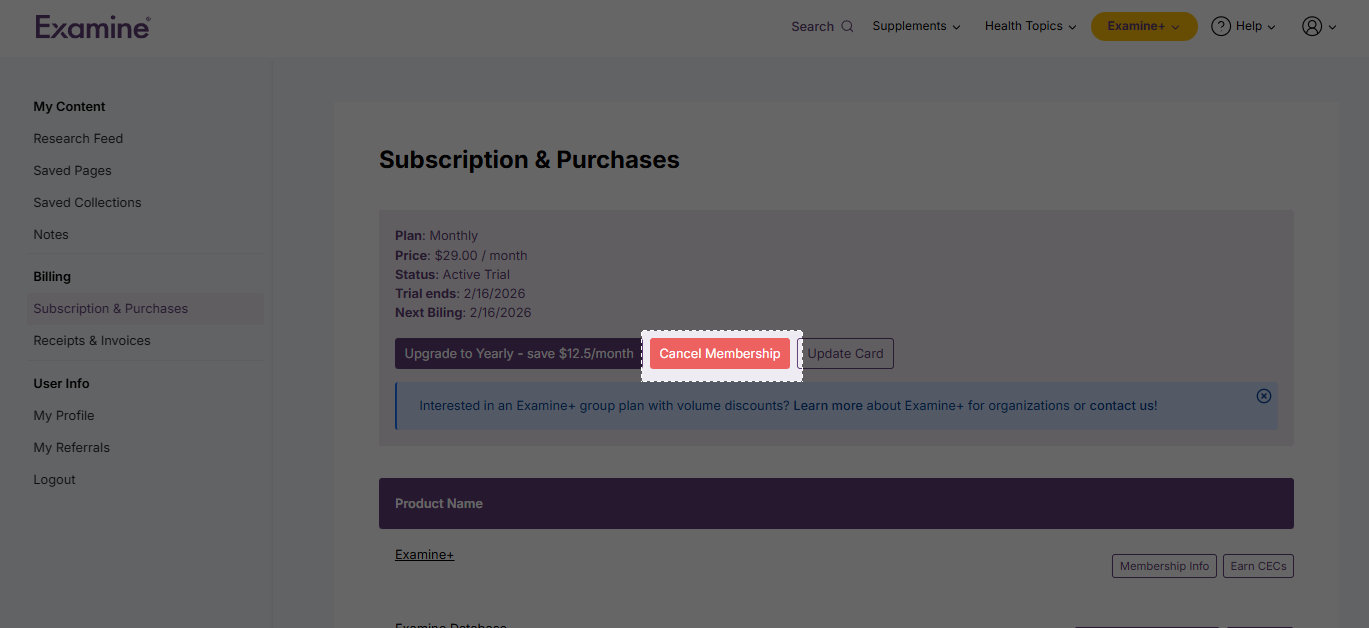Follow the Learn more link
This screenshot has height=628, width=1369.
click(828, 406)
